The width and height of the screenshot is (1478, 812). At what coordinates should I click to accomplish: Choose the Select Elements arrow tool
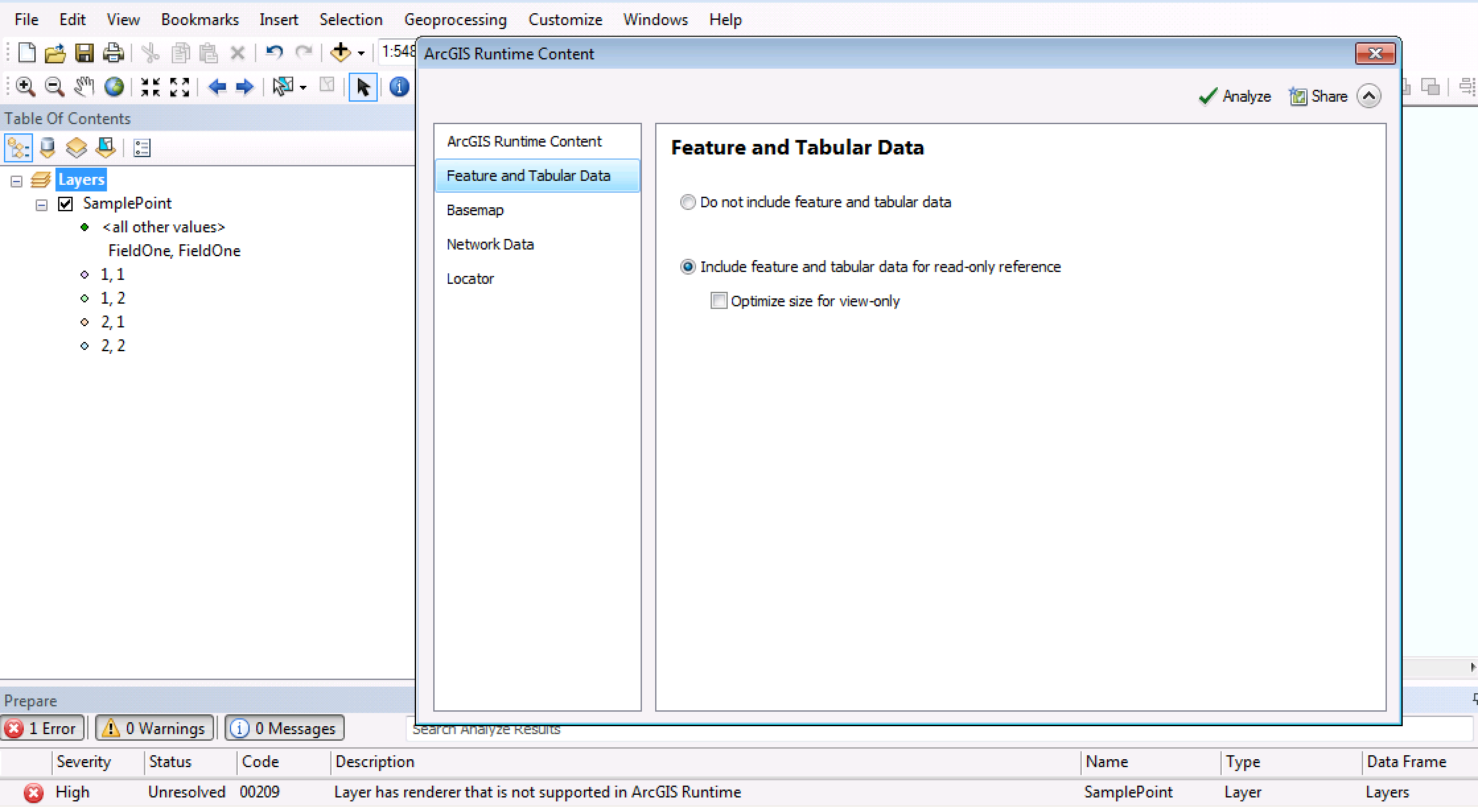click(363, 86)
